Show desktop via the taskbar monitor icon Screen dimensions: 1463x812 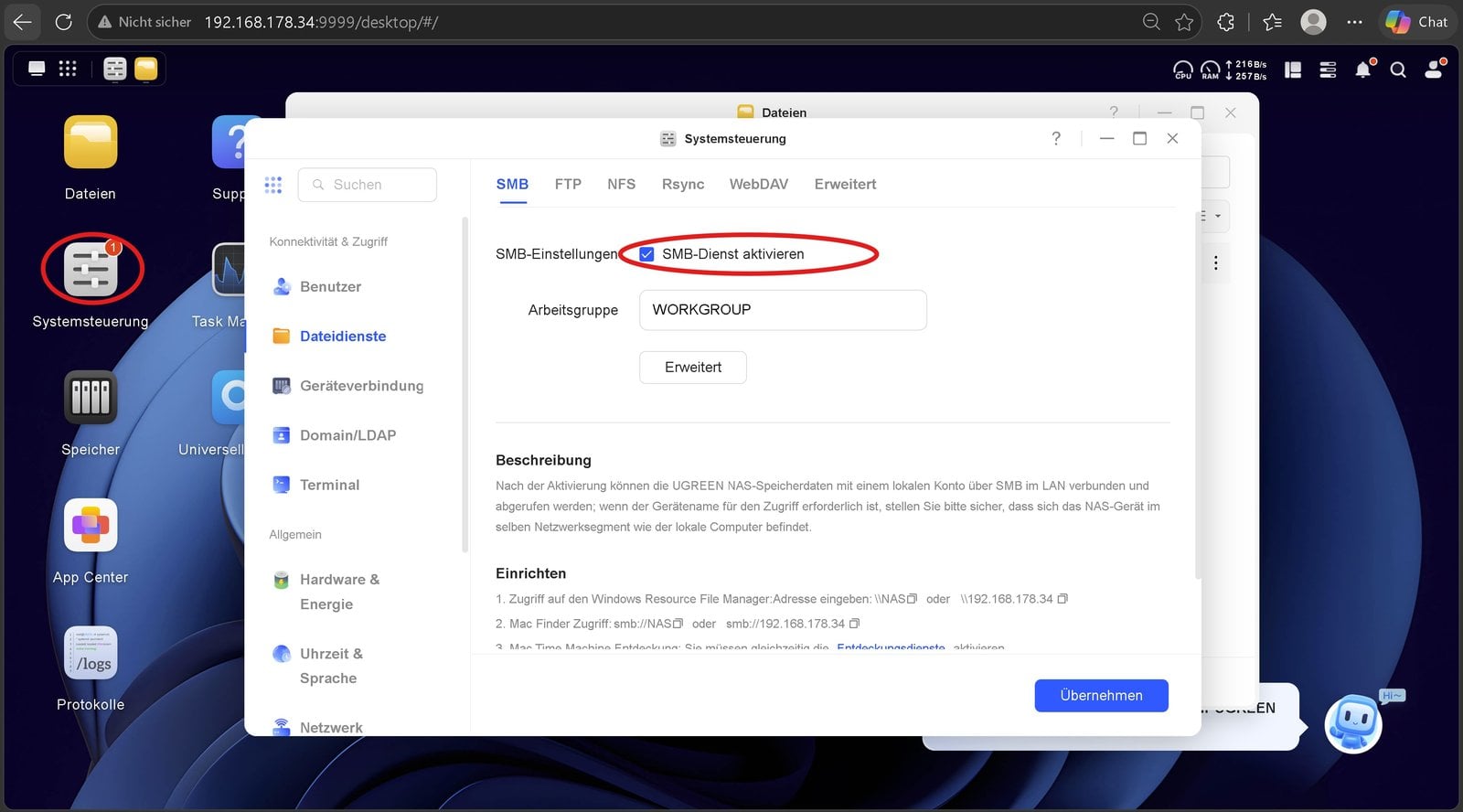37,69
